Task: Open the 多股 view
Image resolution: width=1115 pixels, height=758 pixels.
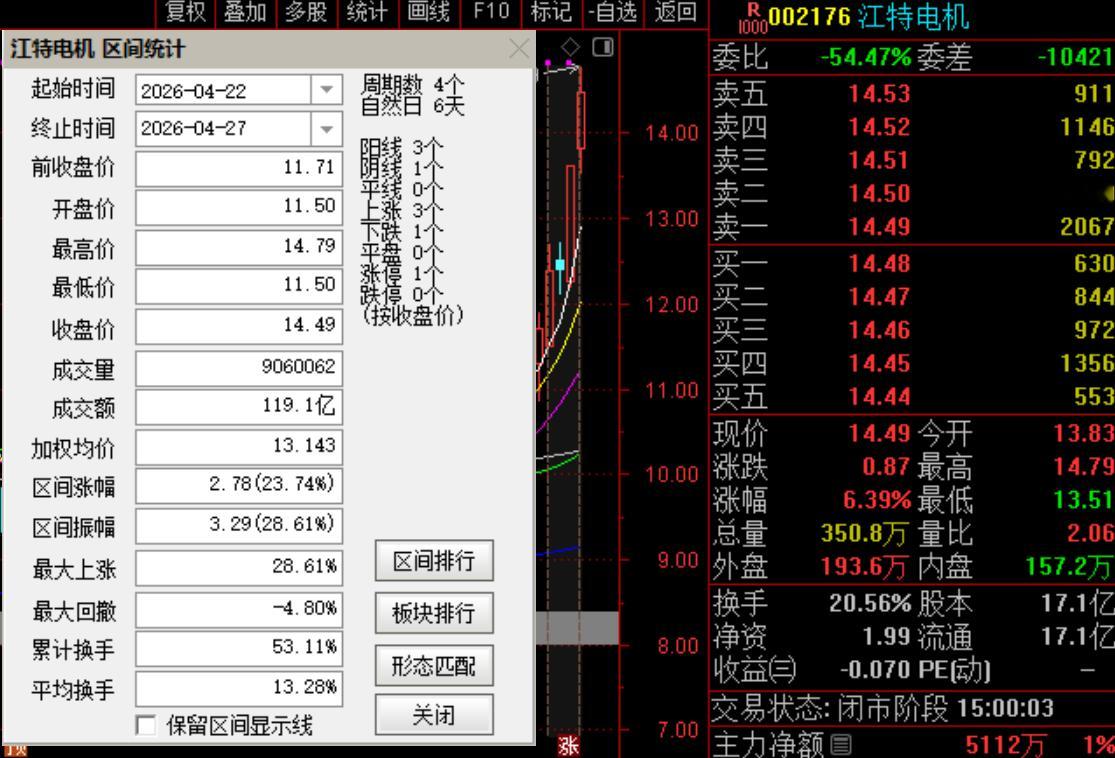Action: tap(306, 11)
